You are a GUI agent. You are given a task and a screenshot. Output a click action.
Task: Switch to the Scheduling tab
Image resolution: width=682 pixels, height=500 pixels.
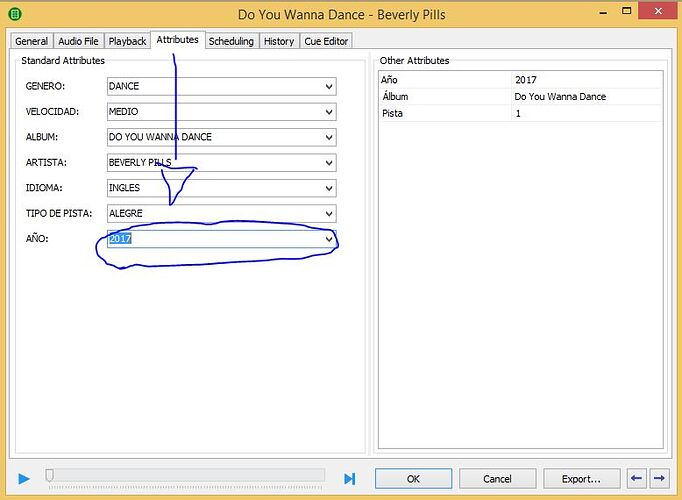tap(231, 41)
